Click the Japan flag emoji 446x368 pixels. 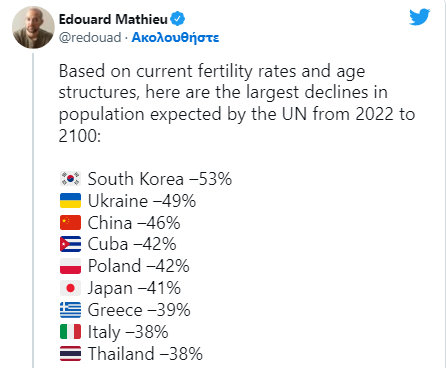point(70,288)
